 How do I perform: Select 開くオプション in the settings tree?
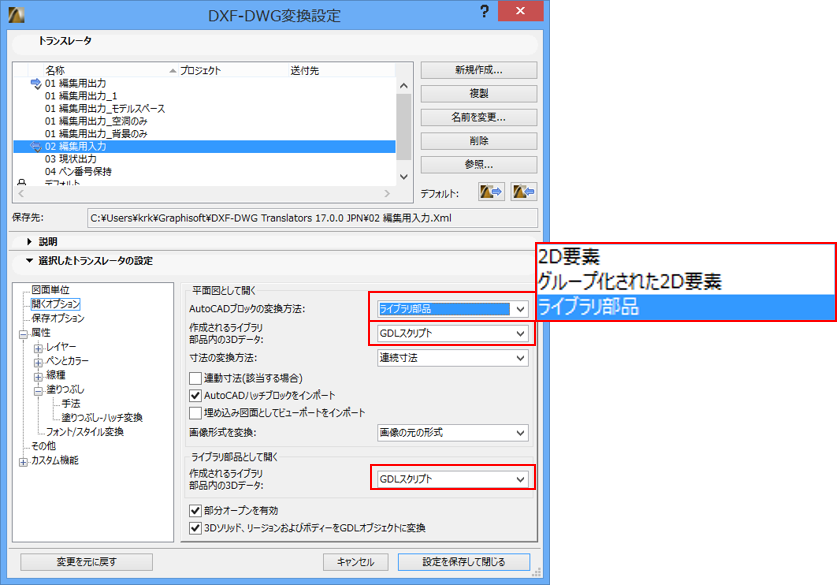[56, 304]
